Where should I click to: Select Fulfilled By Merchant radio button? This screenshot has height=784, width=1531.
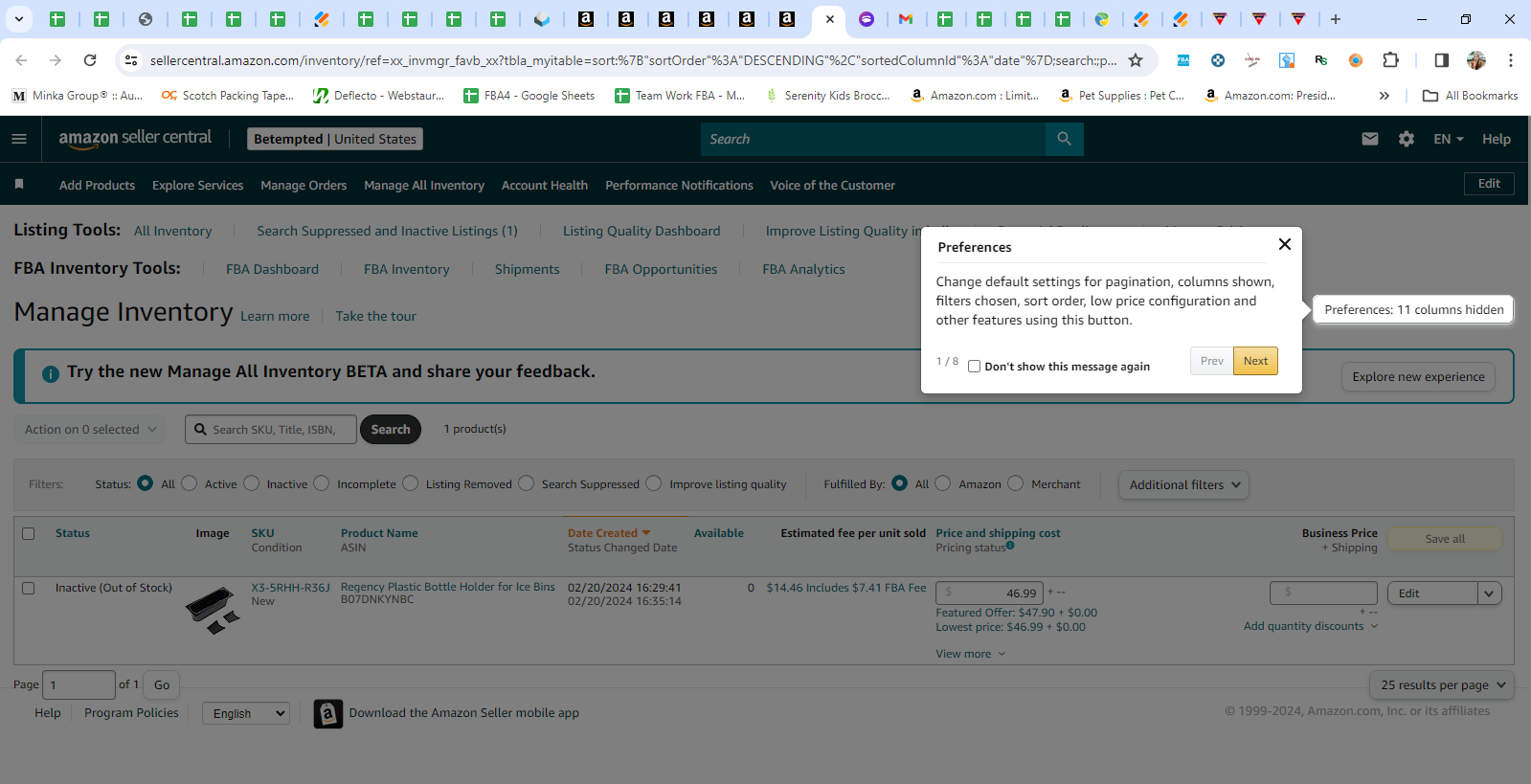[1016, 483]
